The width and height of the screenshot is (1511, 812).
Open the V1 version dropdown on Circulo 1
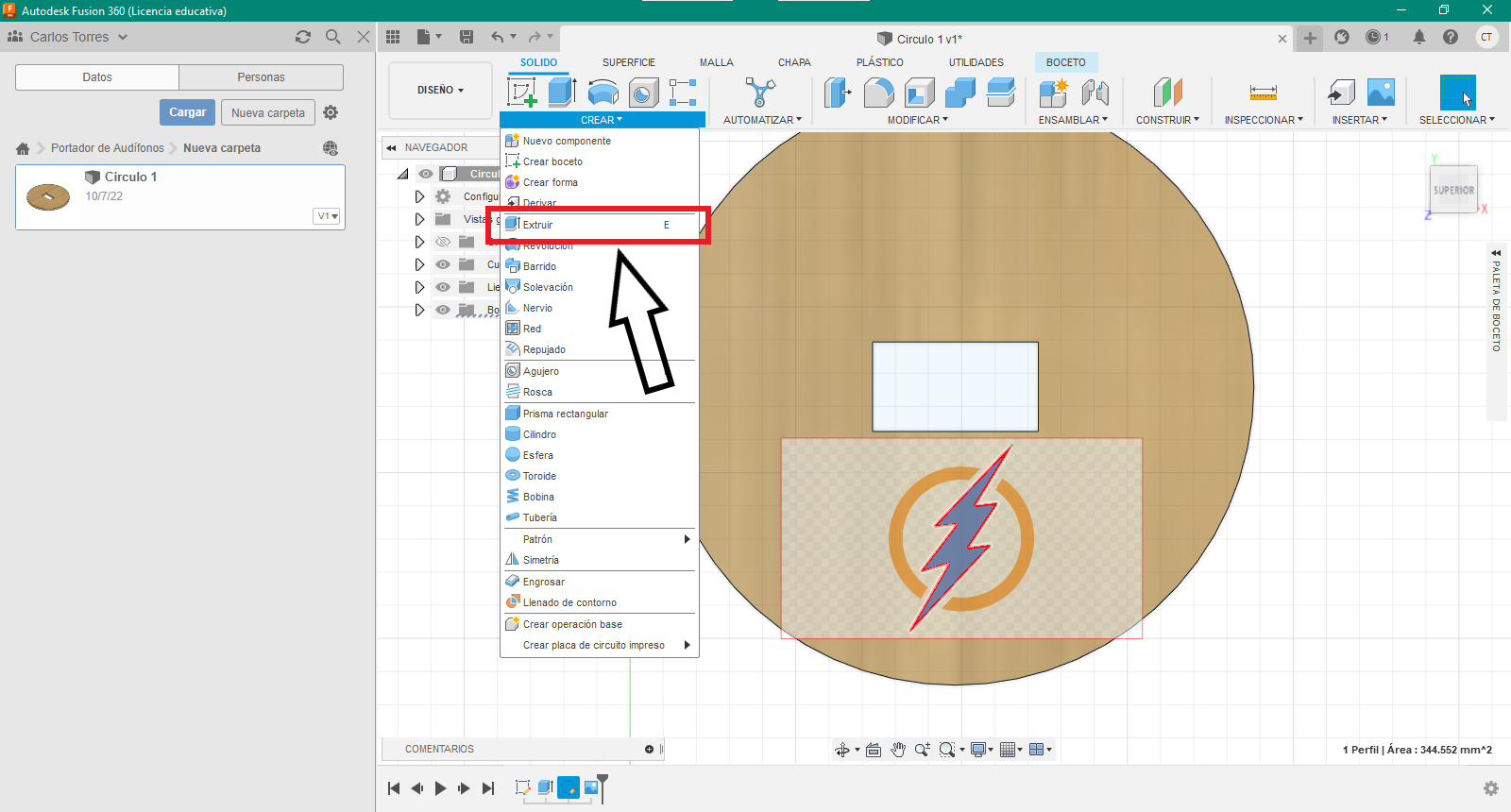[x=327, y=216]
